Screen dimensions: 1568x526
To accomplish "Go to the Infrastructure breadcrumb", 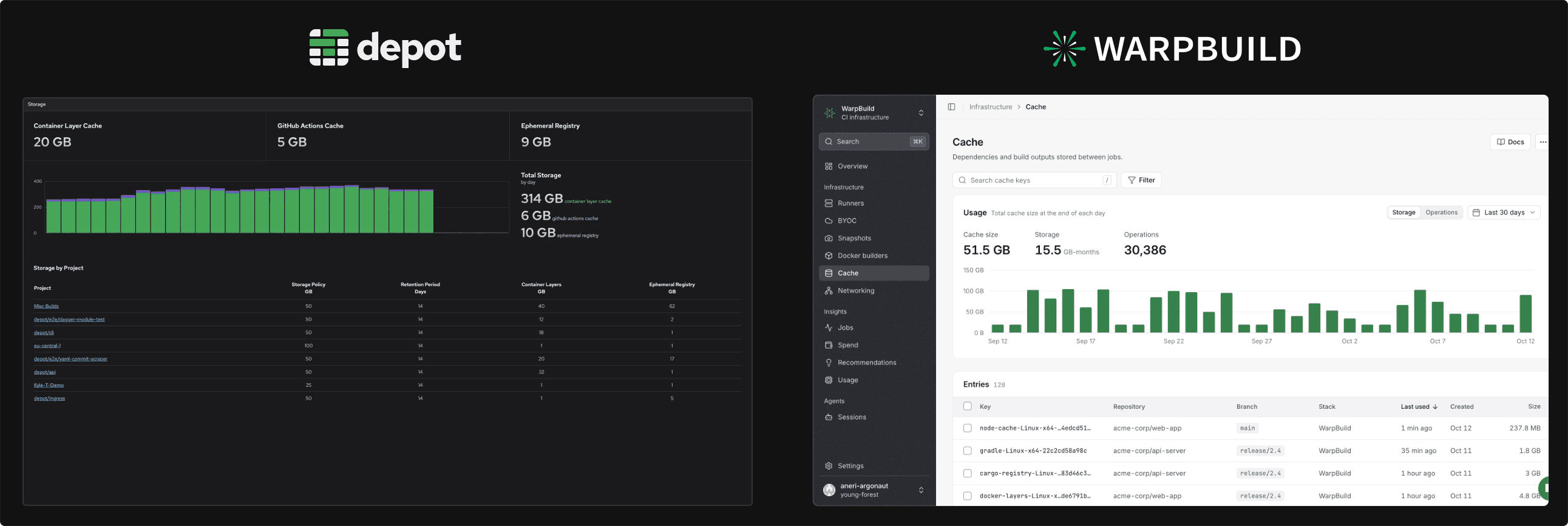I will 990,107.
